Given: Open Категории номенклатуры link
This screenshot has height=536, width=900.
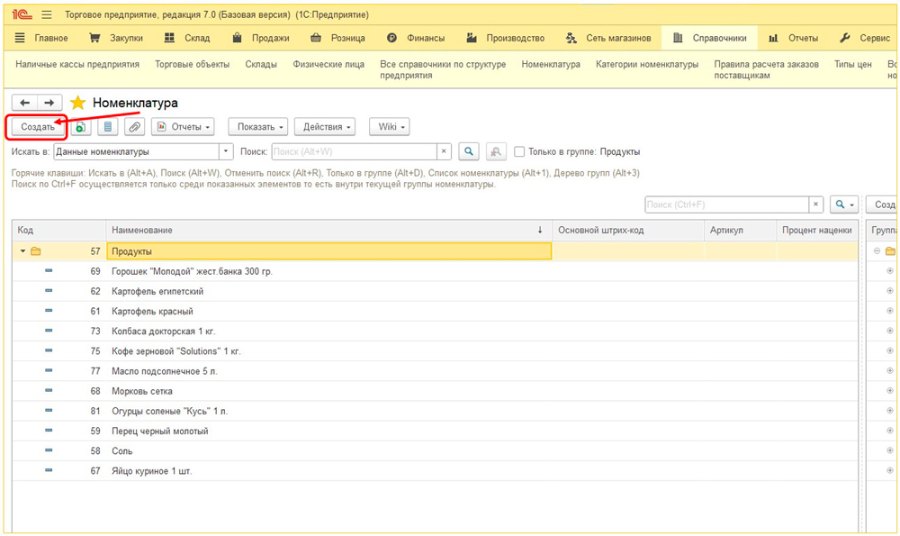Looking at the screenshot, I should 647,64.
